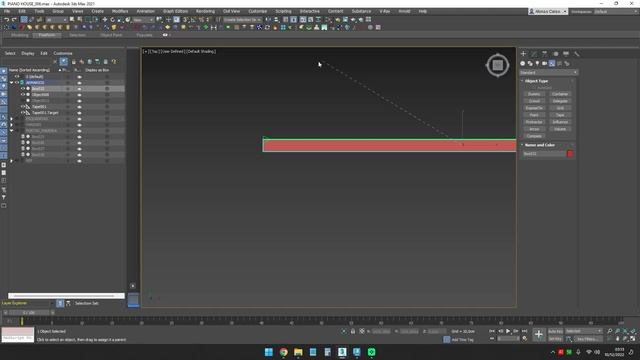
Task: Choose the Cameras create category icon
Action: tap(544, 63)
